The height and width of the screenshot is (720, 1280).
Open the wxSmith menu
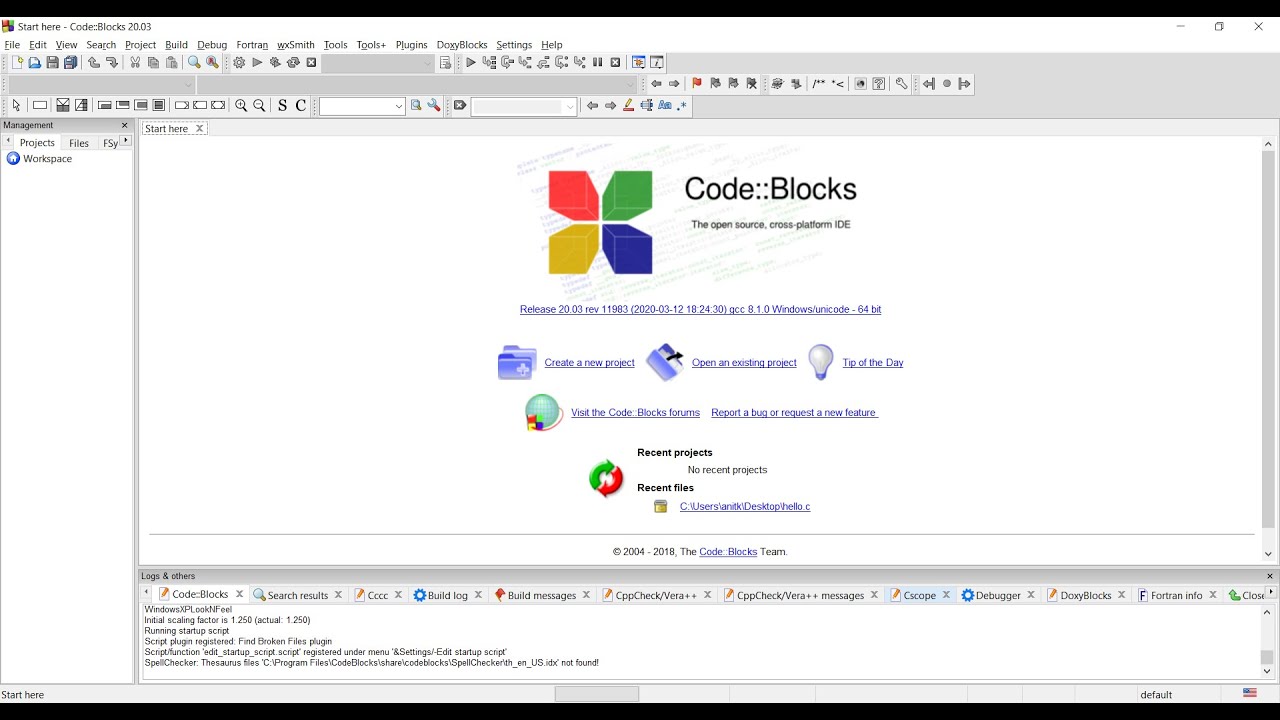coord(296,45)
